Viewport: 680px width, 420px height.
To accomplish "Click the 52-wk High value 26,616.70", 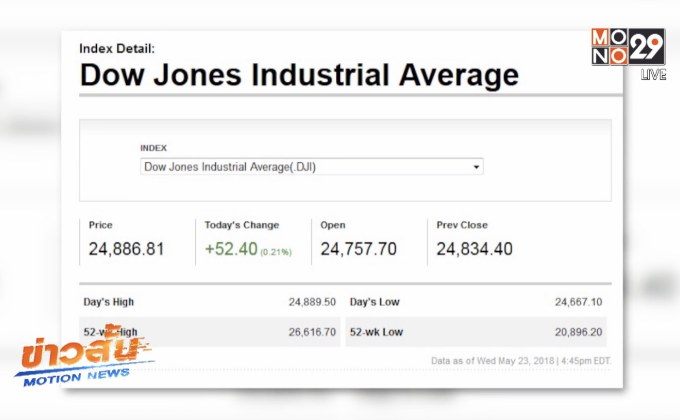I will [312, 332].
